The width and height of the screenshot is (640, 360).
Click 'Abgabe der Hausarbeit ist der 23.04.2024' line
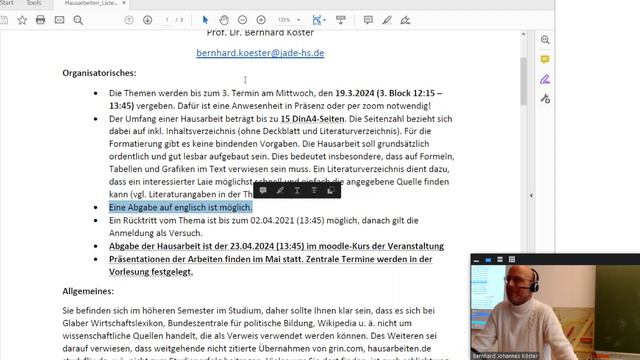276,246
